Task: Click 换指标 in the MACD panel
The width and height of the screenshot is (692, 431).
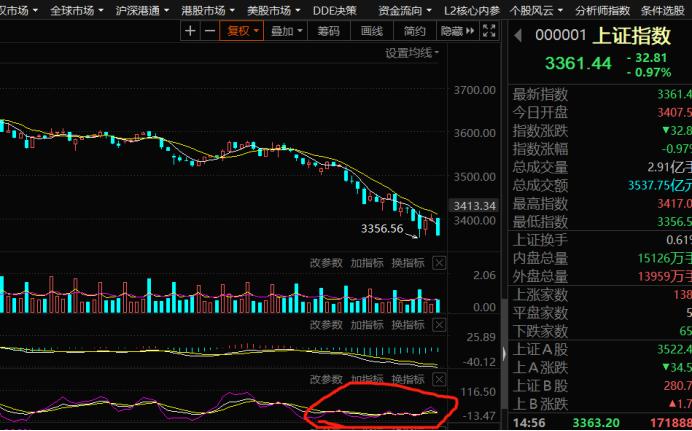Action: click(x=407, y=324)
